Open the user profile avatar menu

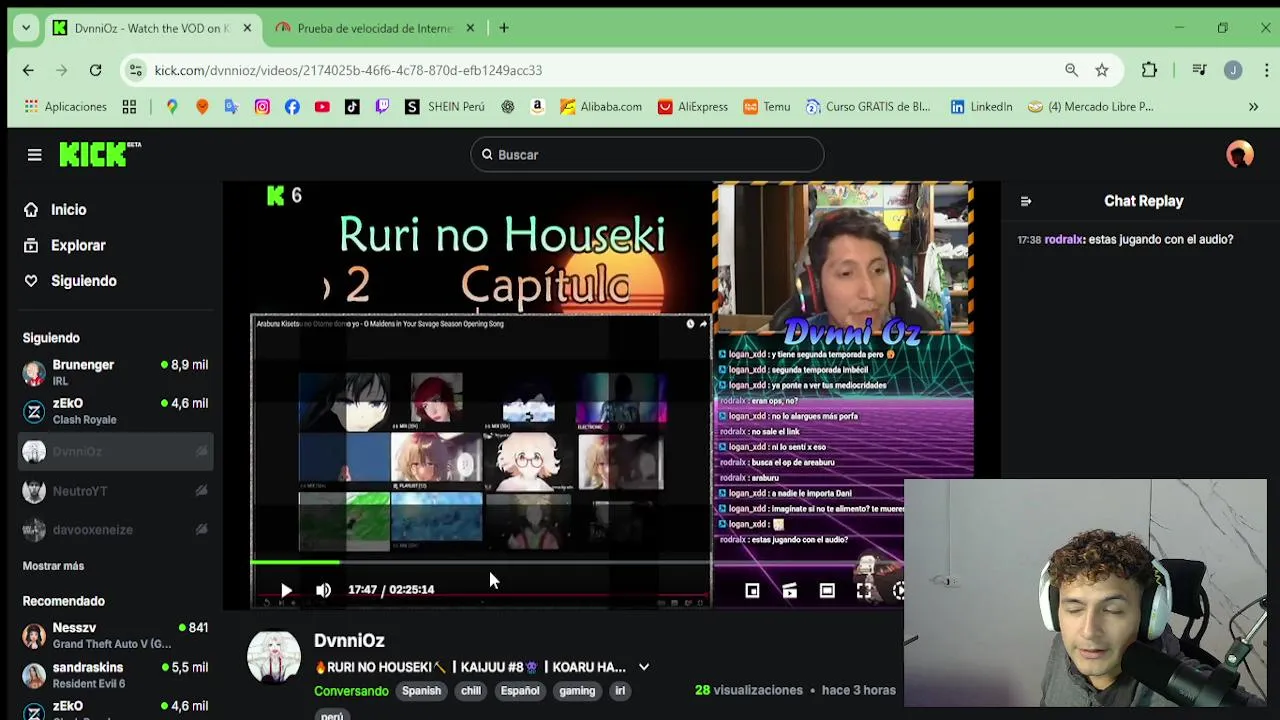click(x=1240, y=154)
